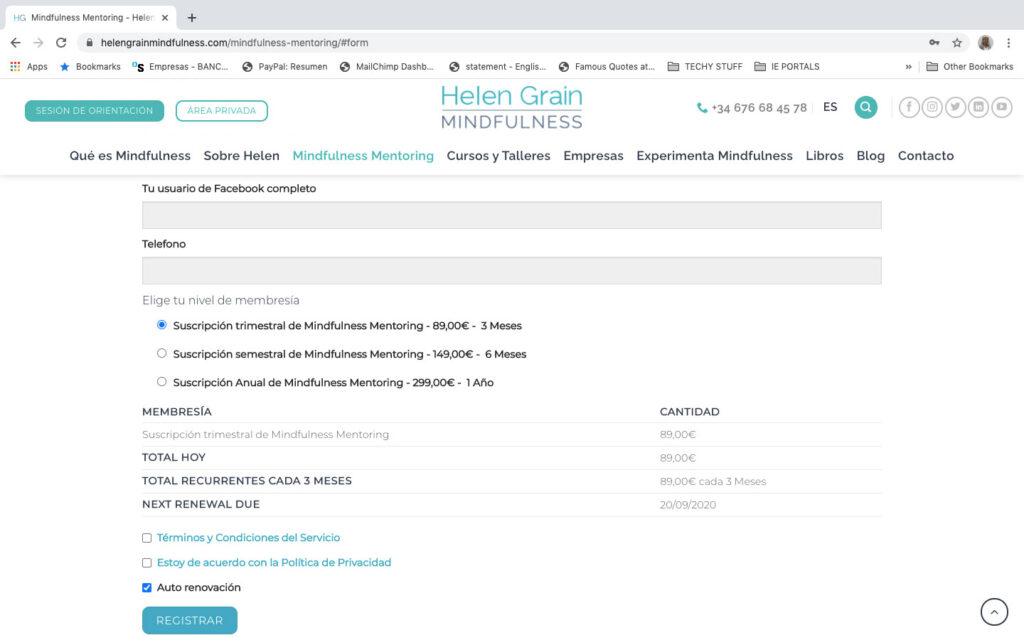Image resolution: width=1024 pixels, height=640 pixels.
Task: Open the YouTube social icon
Action: pos(1002,107)
